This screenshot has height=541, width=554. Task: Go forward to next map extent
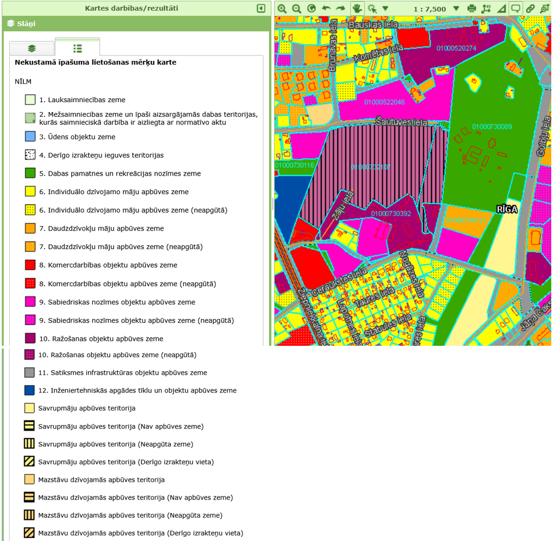tap(341, 8)
